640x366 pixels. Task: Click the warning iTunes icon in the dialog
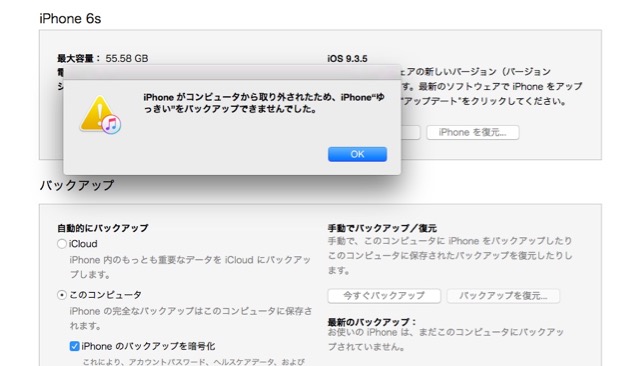(101, 115)
